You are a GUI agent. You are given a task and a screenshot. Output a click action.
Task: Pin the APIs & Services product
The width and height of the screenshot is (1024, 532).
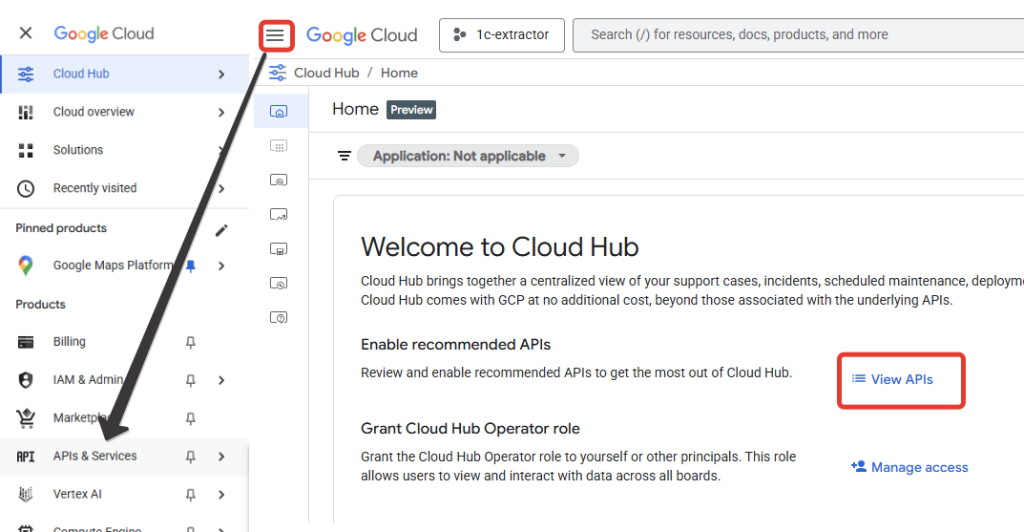(191, 456)
